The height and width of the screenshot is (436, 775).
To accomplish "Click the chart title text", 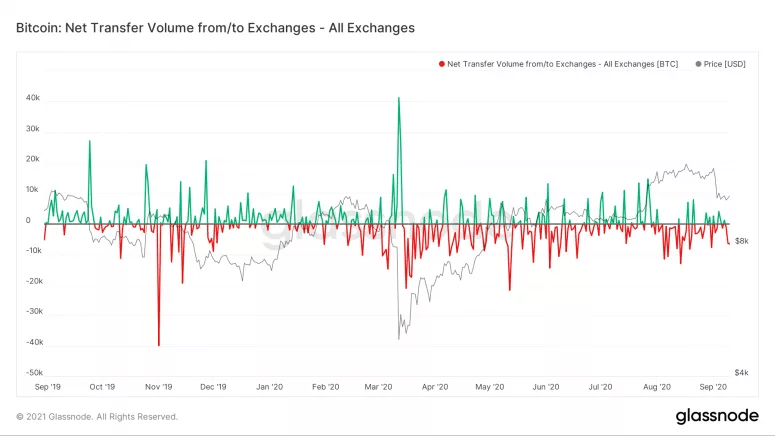I will pos(215,27).
